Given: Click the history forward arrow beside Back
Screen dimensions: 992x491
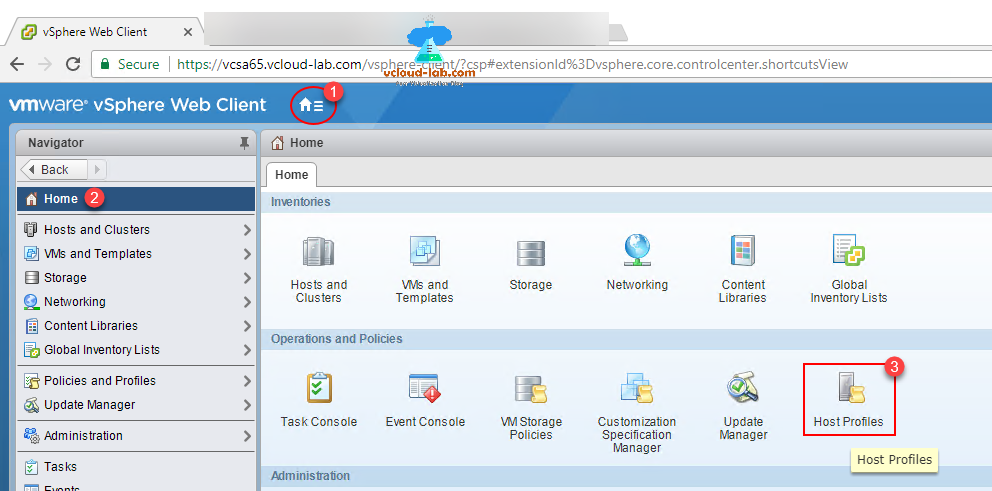Looking at the screenshot, I should 97,170.
